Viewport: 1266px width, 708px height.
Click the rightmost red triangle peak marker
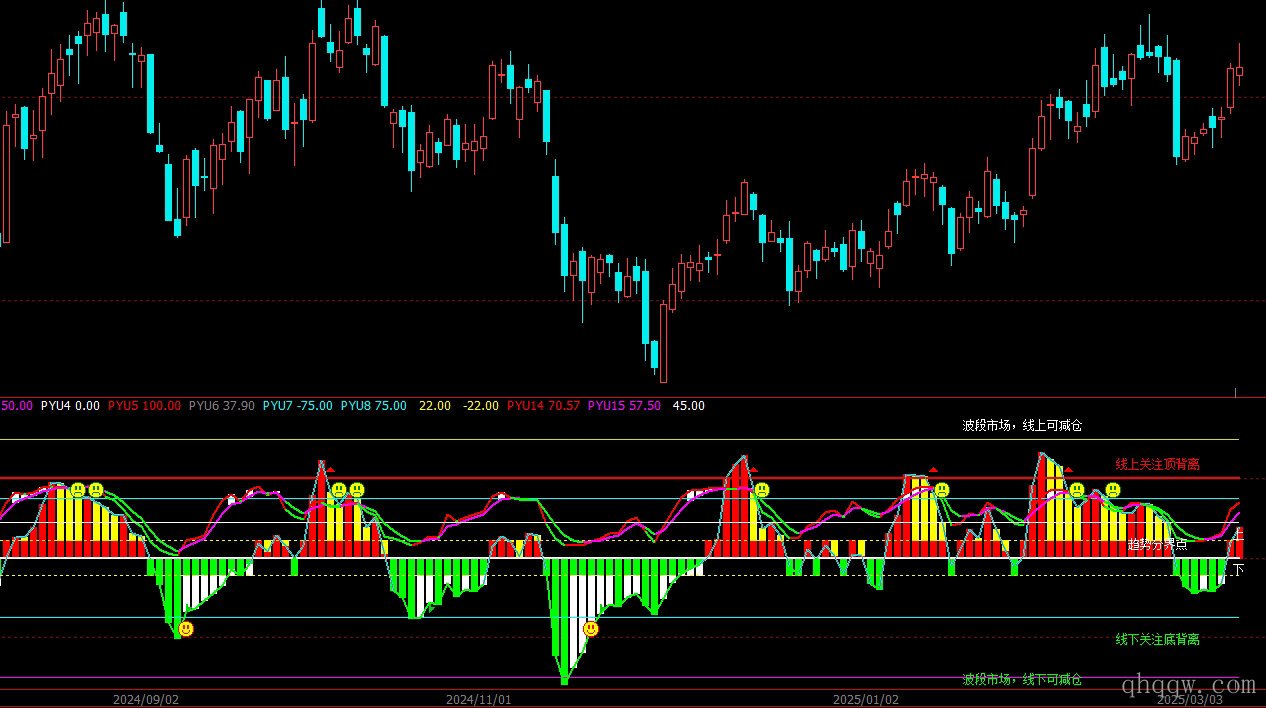click(1068, 469)
